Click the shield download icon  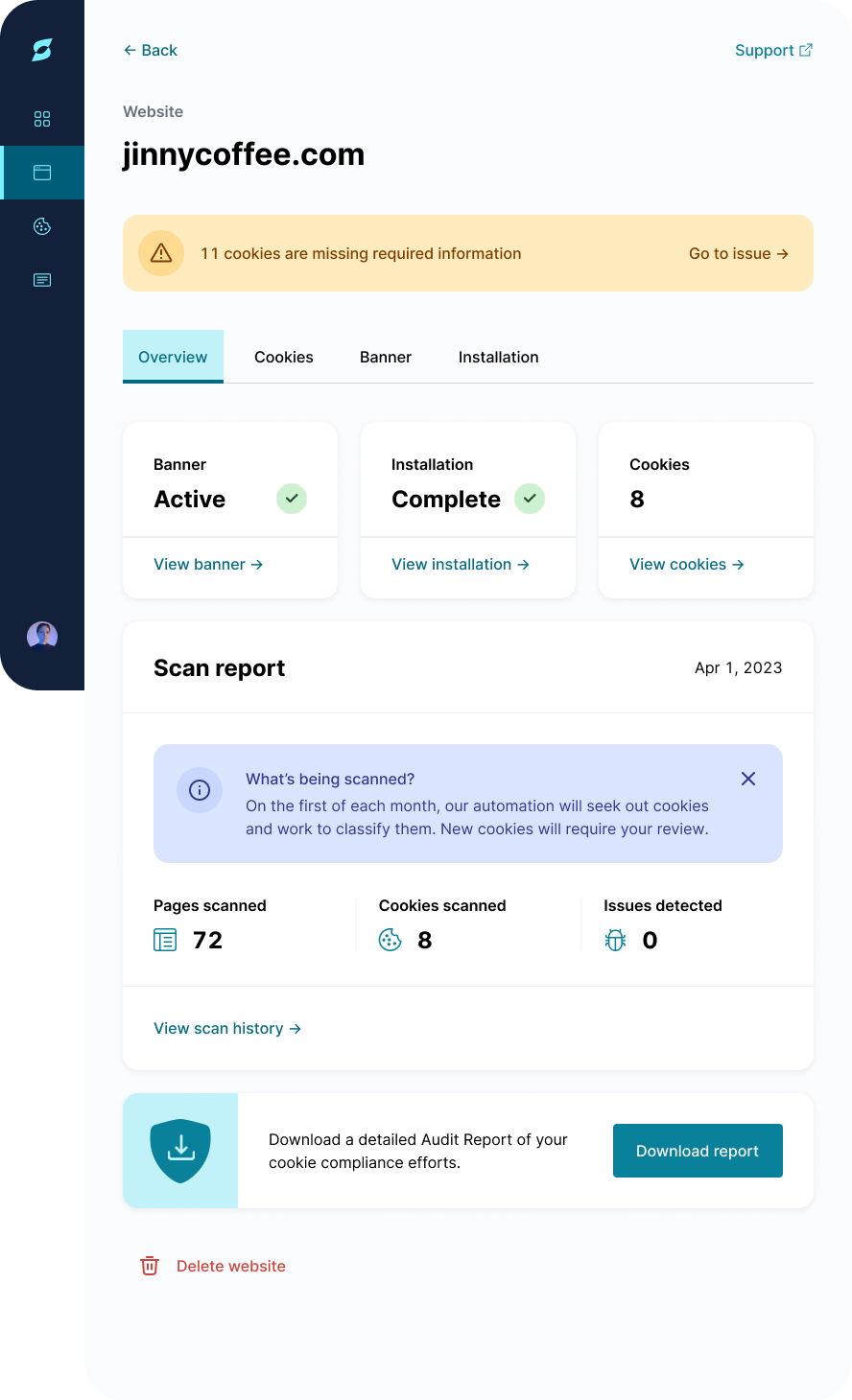click(180, 1151)
